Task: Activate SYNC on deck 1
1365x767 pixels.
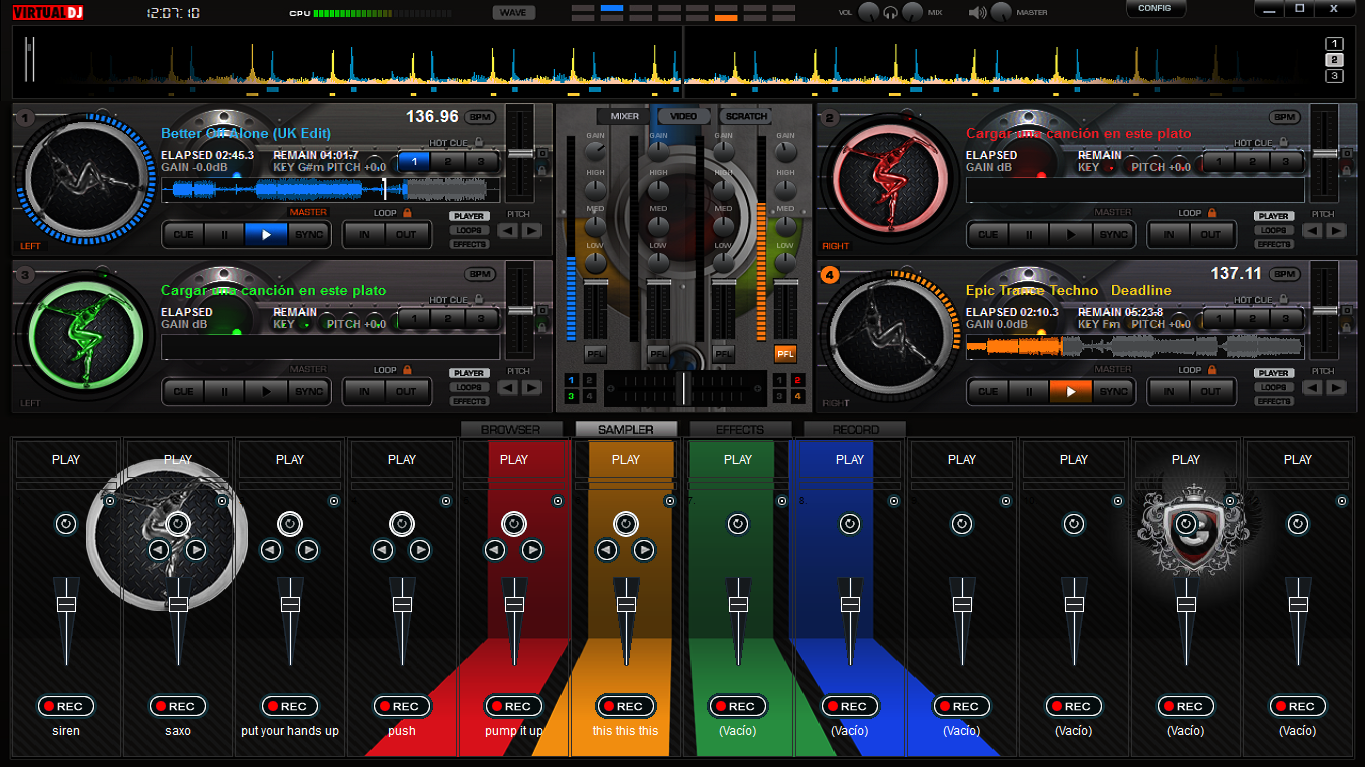Action: (x=311, y=234)
